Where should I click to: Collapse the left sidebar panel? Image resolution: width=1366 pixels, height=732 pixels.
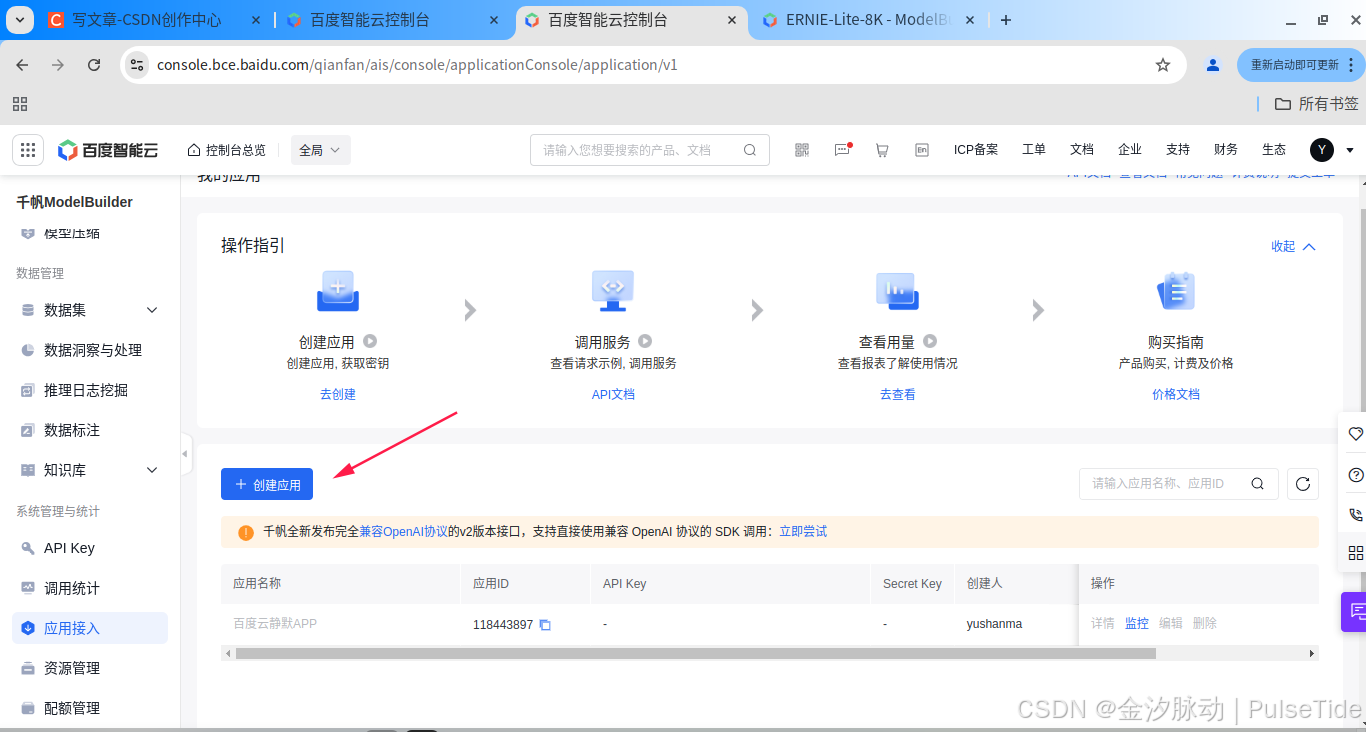tap(185, 454)
